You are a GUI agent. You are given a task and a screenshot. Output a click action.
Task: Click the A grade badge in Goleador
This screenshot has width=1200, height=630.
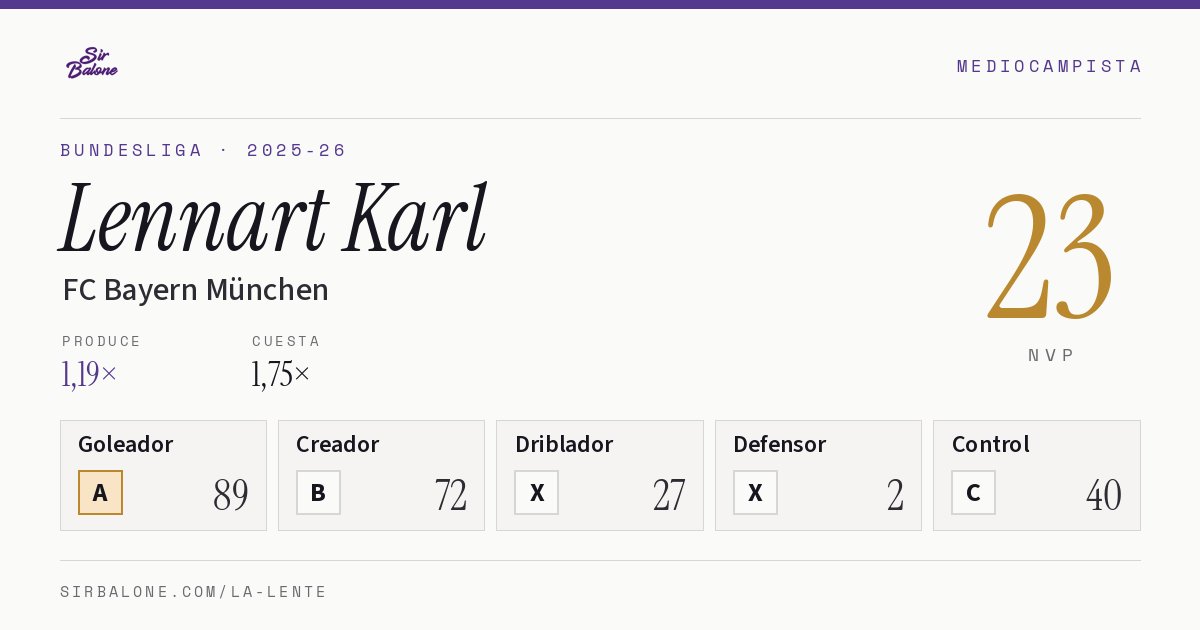100,492
